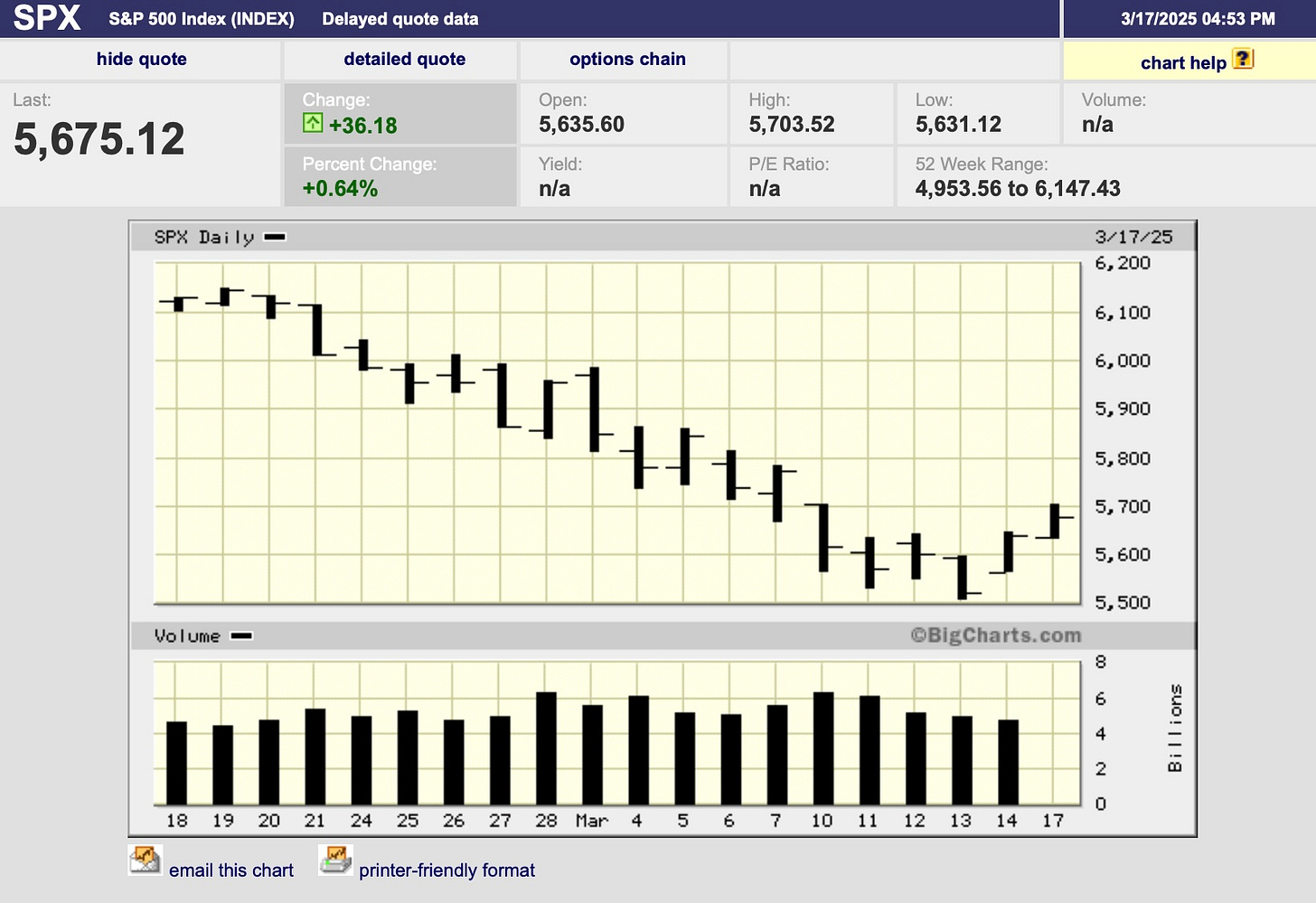The image size is (1316, 903).
Task: Open the printer-friendly format link
Action: pyautogui.click(x=446, y=870)
